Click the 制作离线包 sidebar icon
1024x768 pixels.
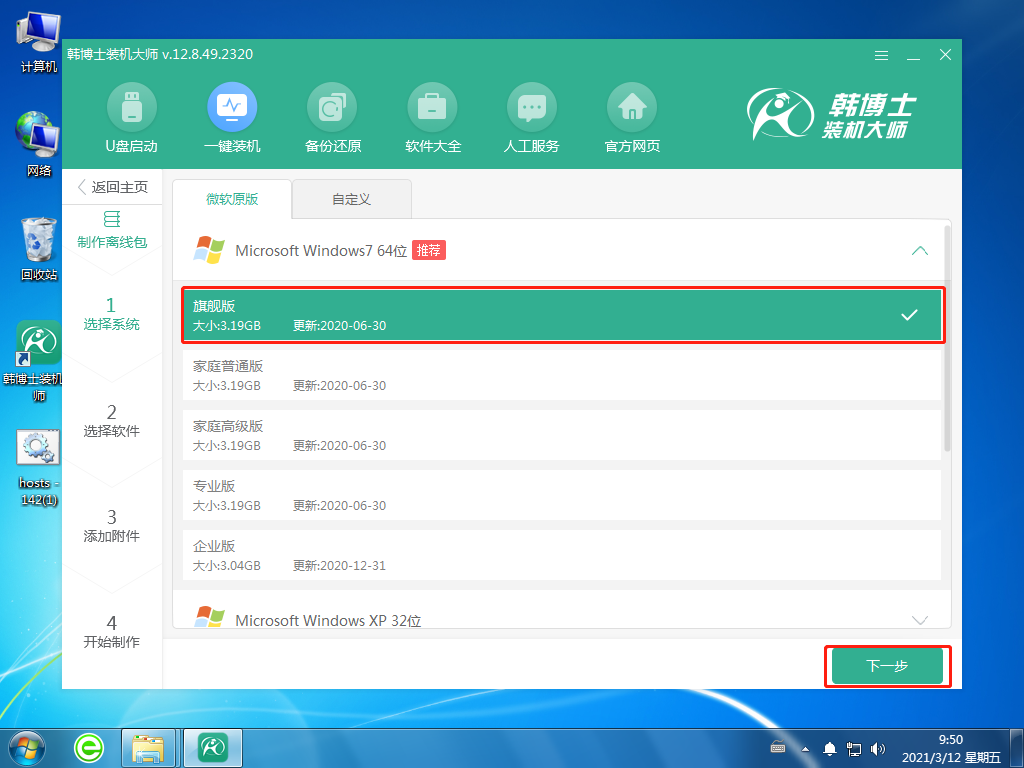[x=112, y=220]
